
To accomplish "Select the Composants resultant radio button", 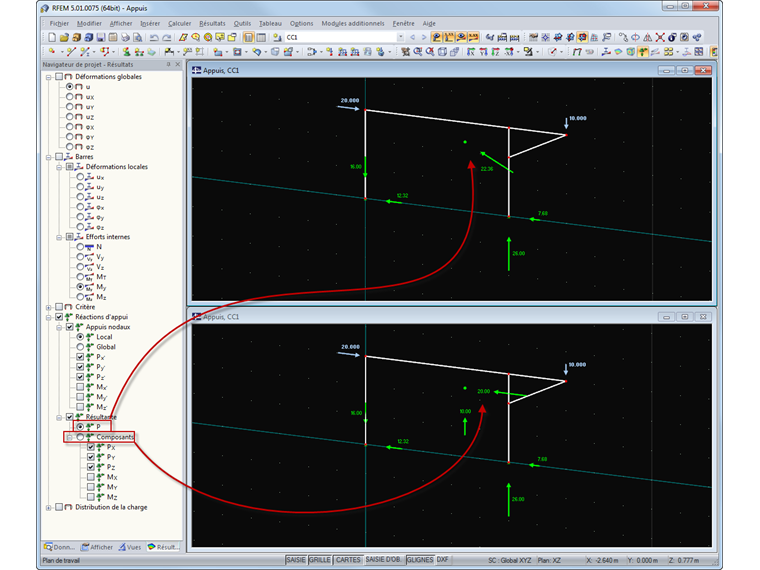I will (80, 437).
